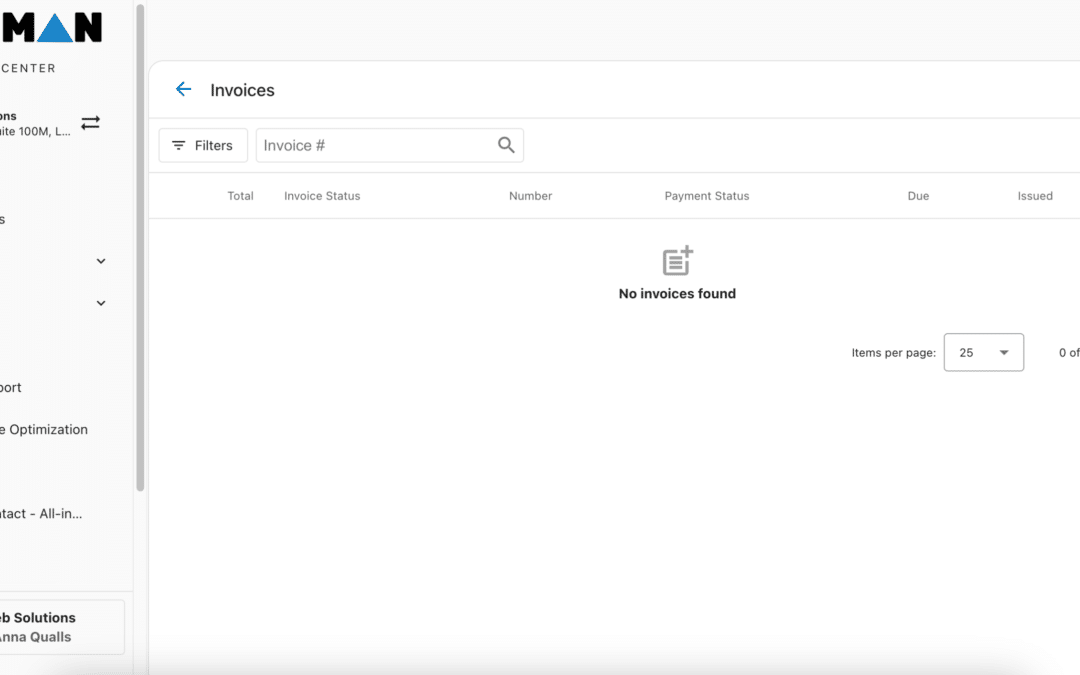
Task: Click the back arrow next to Invoices
Action: click(183, 89)
